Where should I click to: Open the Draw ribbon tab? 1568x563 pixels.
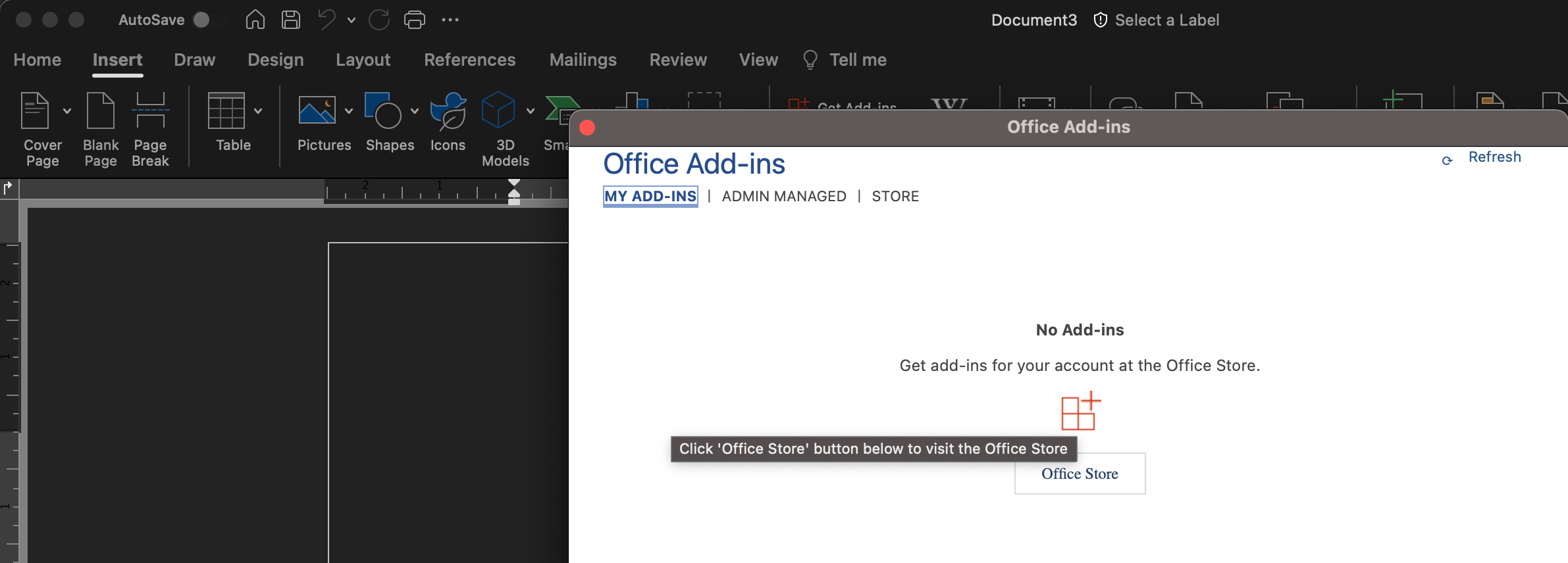pyautogui.click(x=195, y=60)
